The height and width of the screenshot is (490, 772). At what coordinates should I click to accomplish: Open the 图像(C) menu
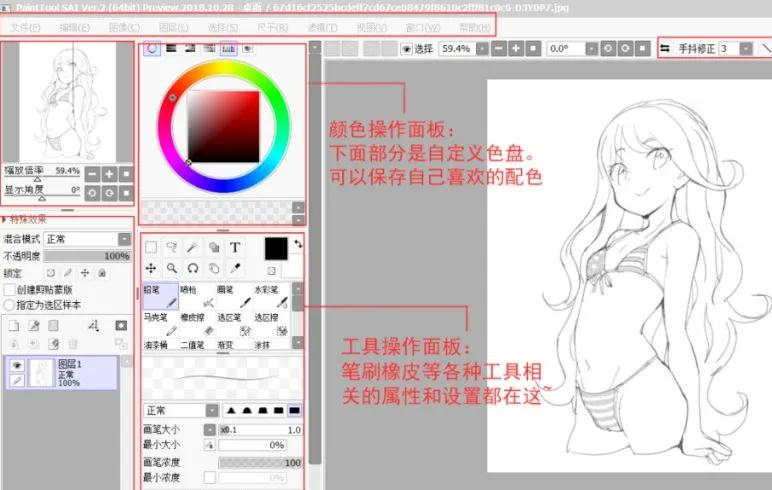[124, 28]
